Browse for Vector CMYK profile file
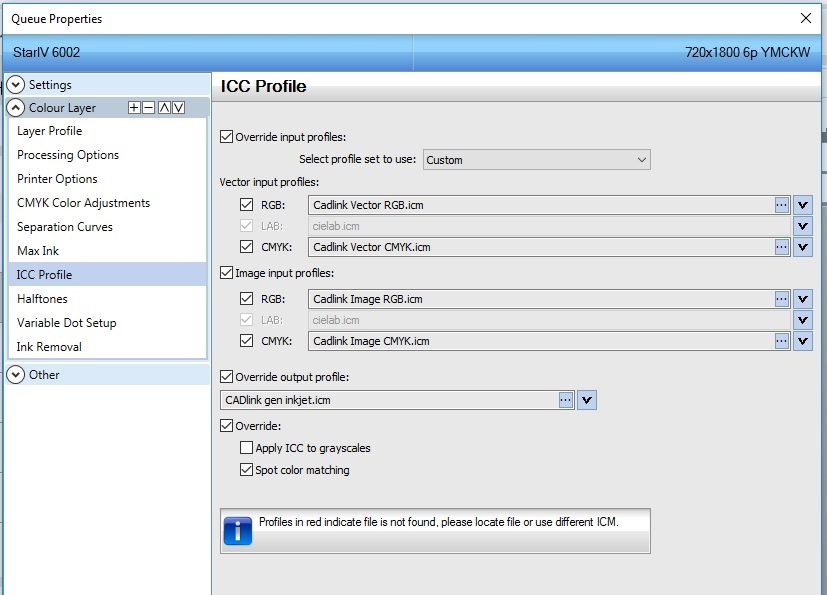 tap(782, 247)
